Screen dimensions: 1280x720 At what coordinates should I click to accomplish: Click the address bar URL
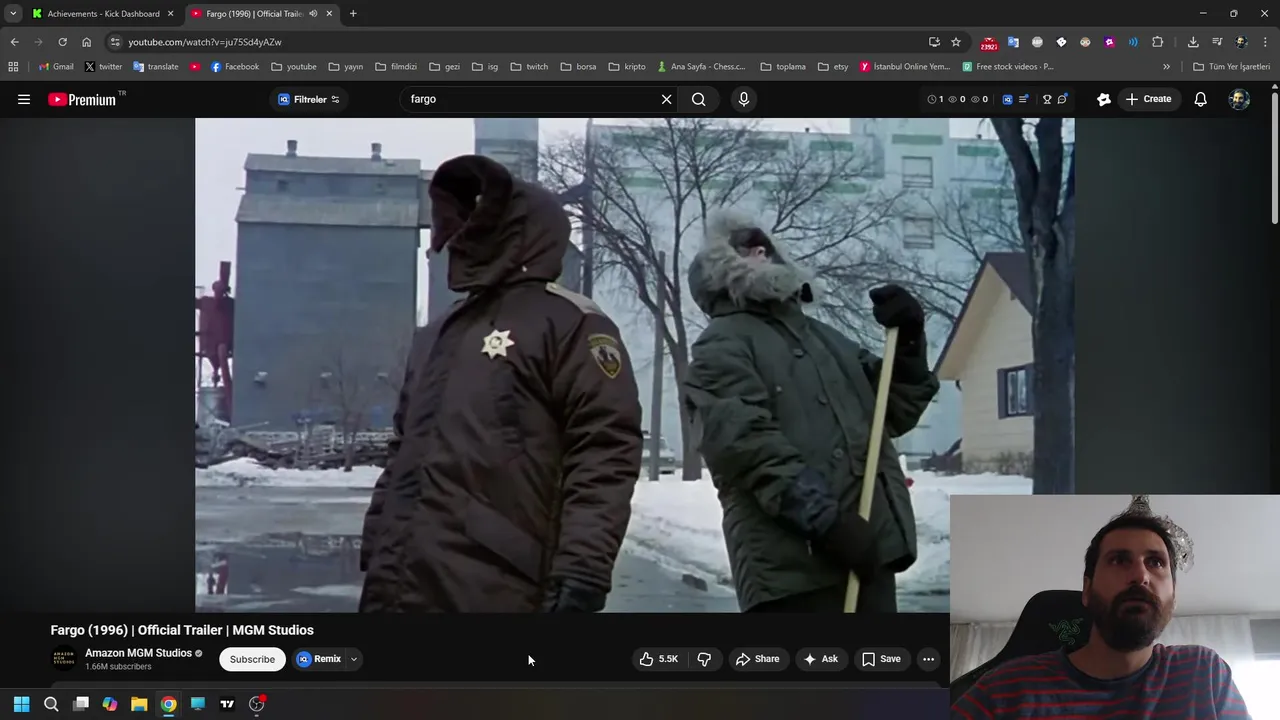click(x=205, y=42)
